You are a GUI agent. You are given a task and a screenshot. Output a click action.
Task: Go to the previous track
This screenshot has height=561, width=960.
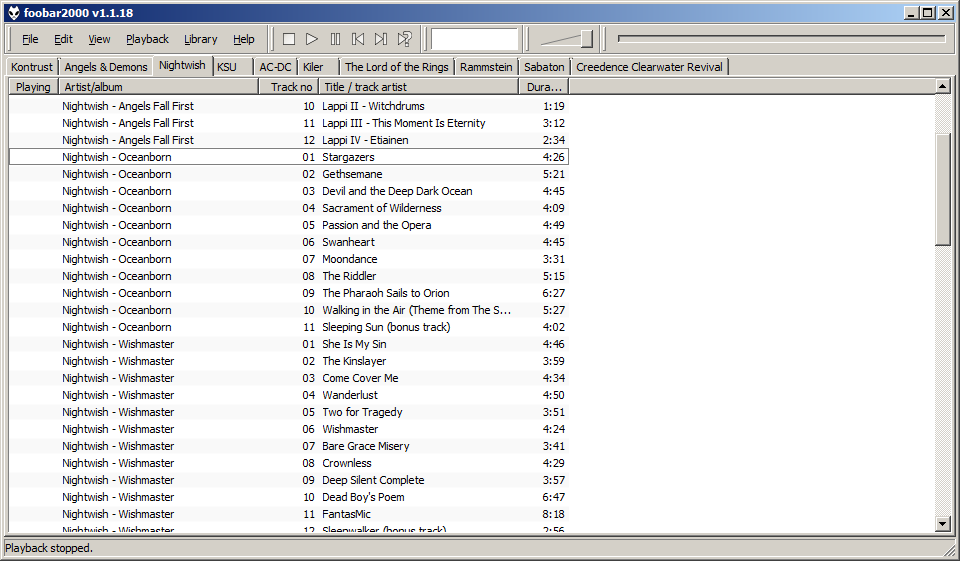tap(358, 39)
